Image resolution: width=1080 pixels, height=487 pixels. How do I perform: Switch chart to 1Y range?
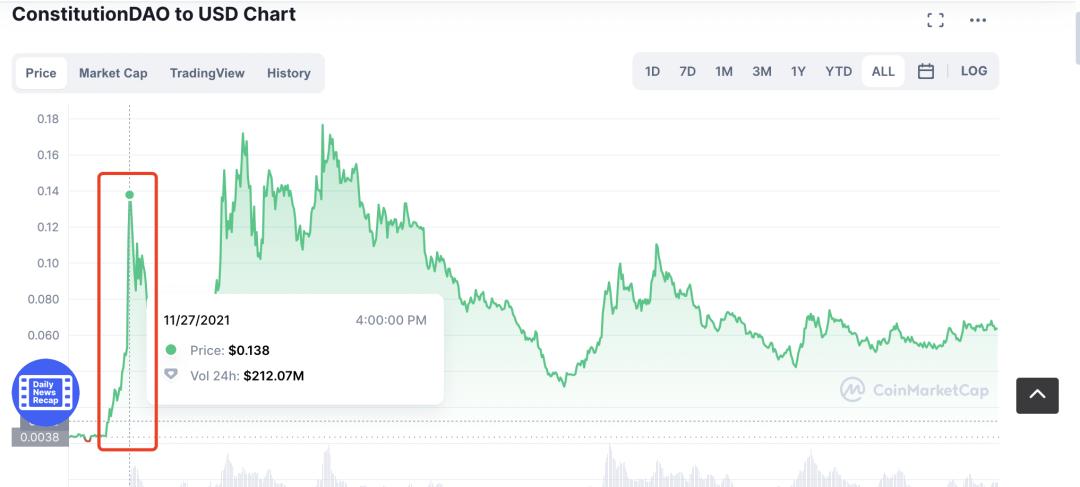798,71
